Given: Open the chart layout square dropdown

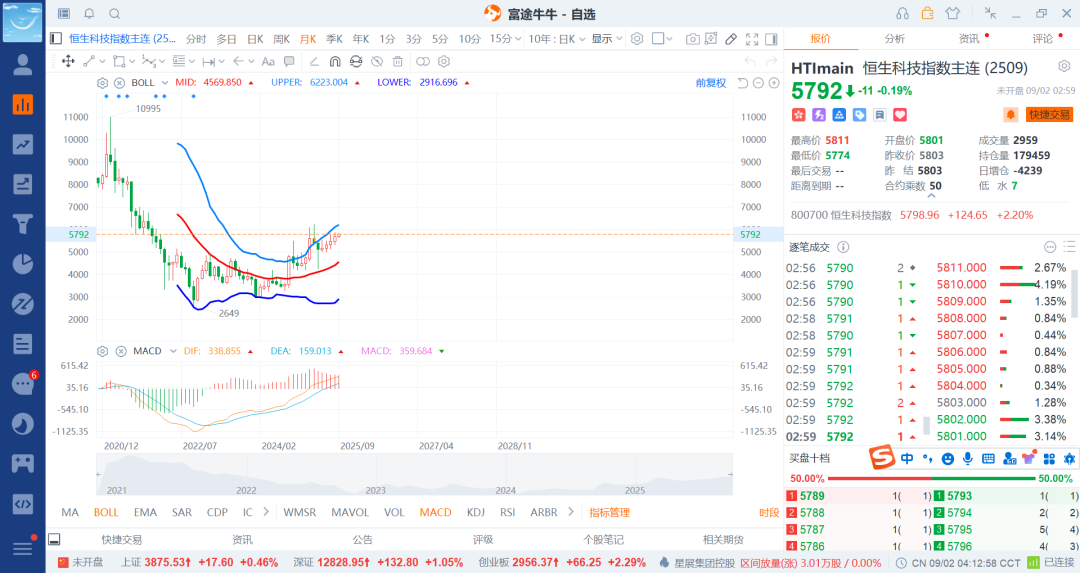Looking at the screenshot, I should (x=662, y=39).
